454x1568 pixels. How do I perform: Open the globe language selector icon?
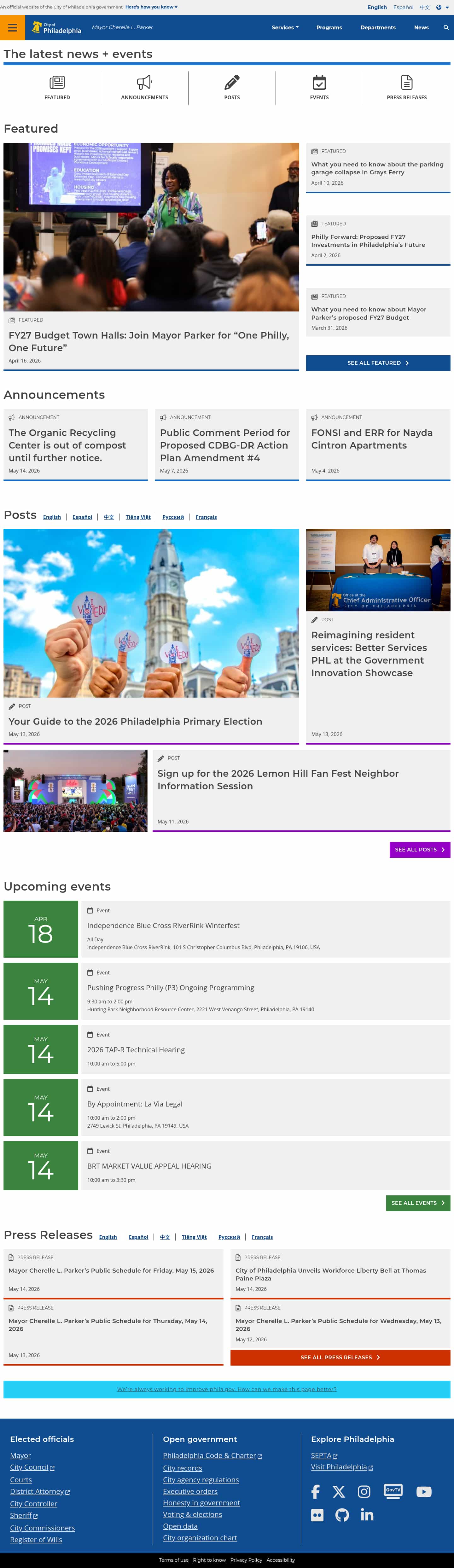pyautogui.click(x=439, y=7)
